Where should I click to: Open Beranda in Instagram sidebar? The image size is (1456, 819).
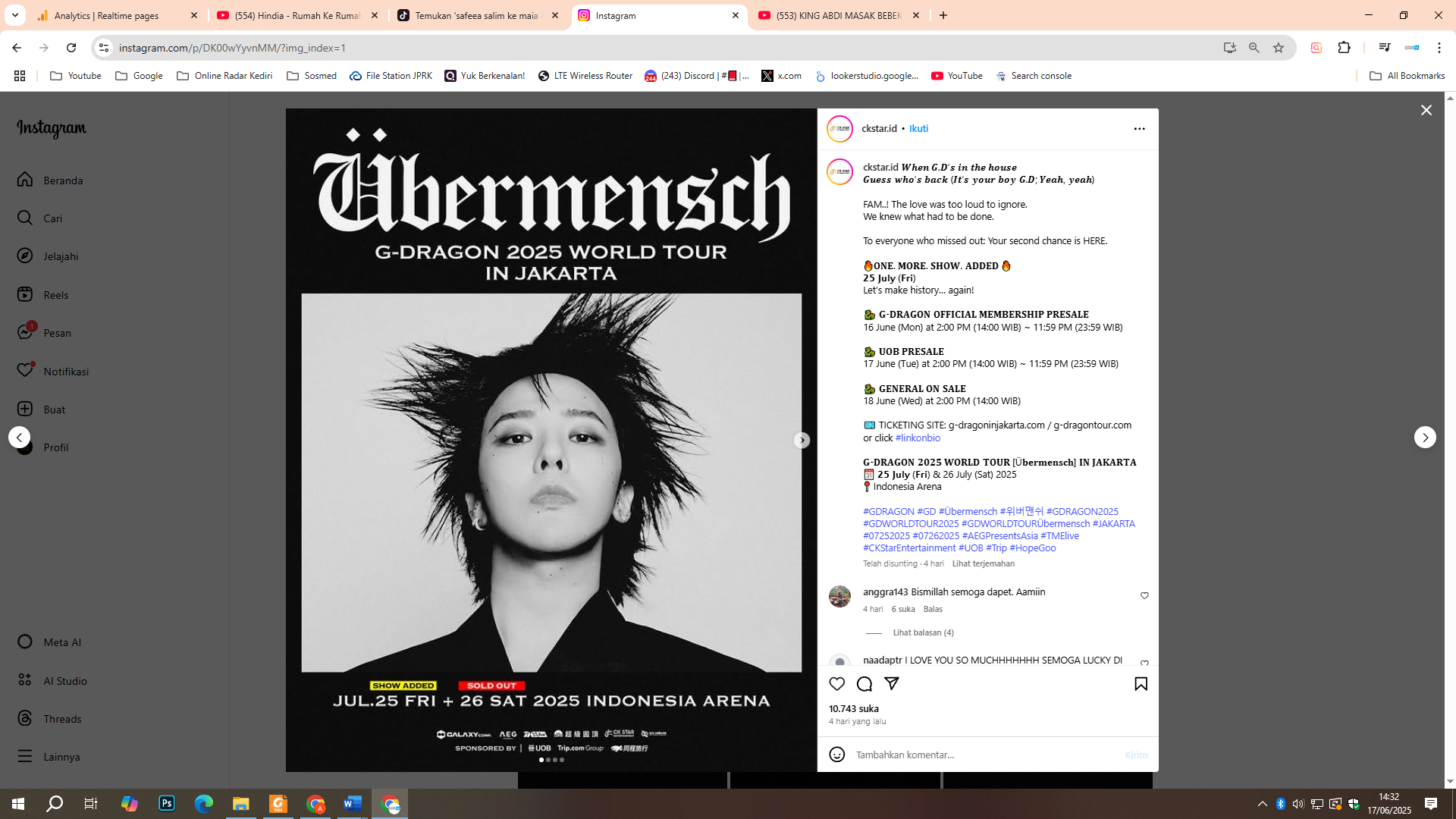50,180
